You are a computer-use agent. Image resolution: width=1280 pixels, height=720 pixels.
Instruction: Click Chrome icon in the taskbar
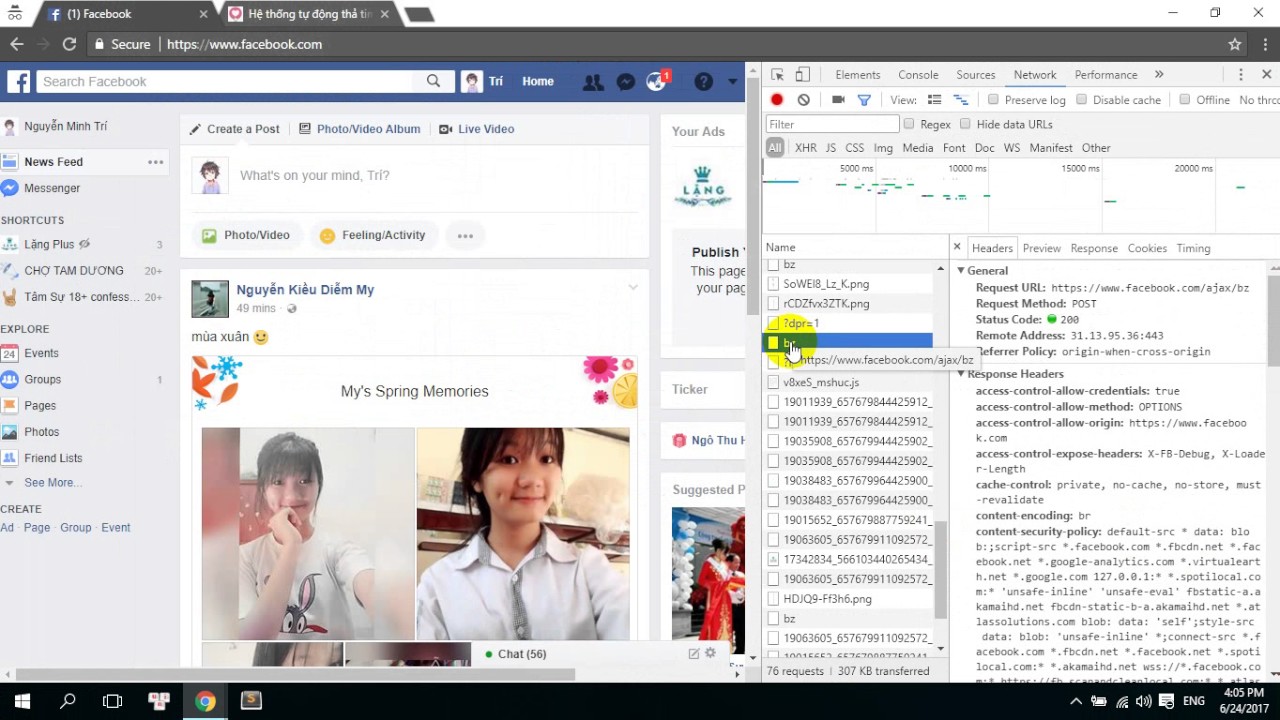[205, 701]
